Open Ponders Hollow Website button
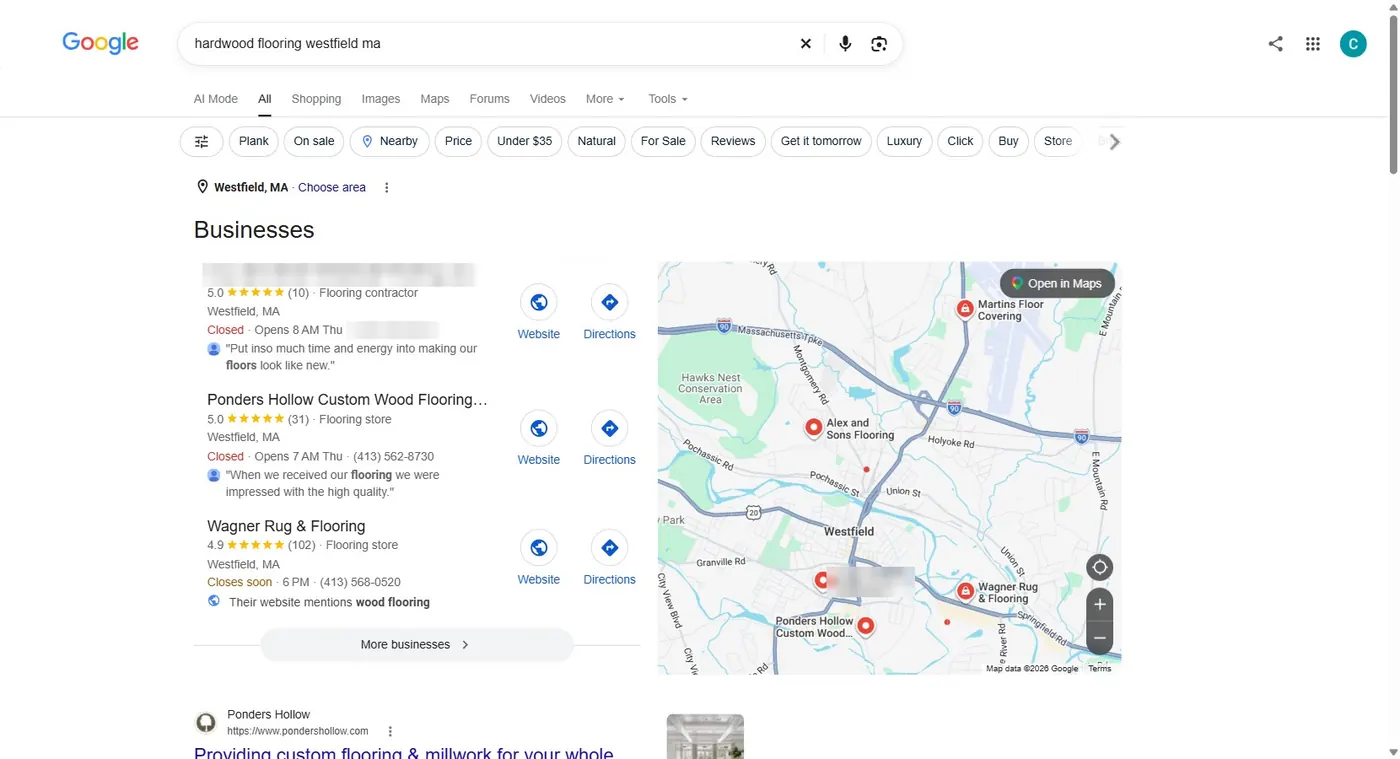This screenshot has width=1400, height=759. point(539,428)
